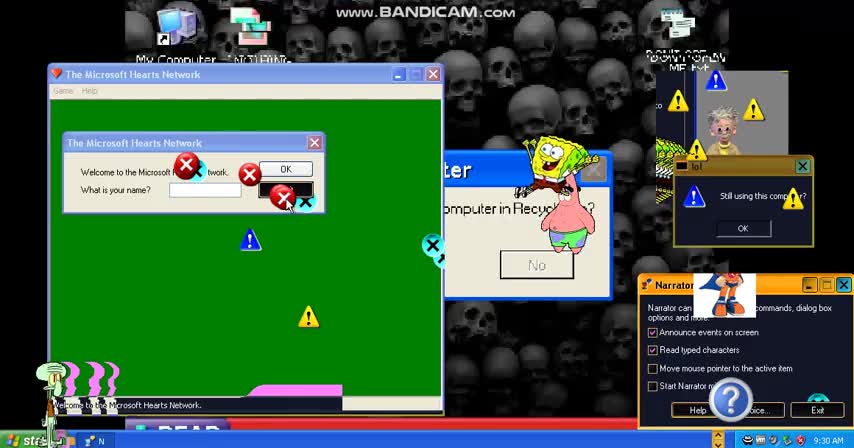Close the 'lol' message dialog
The image size is (854, 448).
click(802, 167)
